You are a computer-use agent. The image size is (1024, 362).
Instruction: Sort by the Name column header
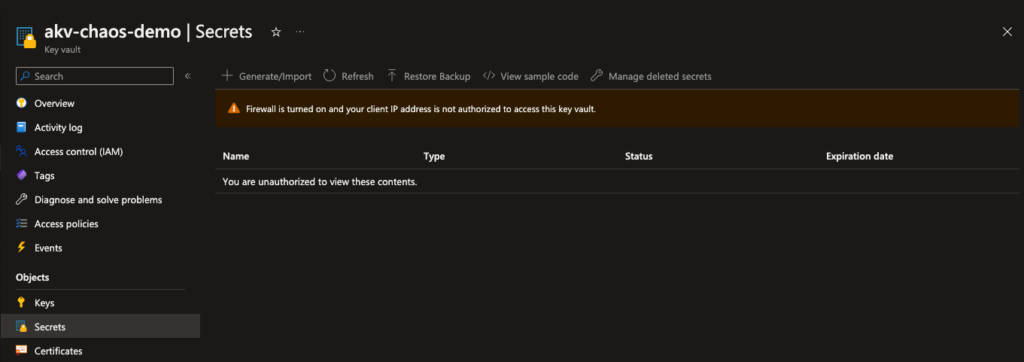(236, 156)
